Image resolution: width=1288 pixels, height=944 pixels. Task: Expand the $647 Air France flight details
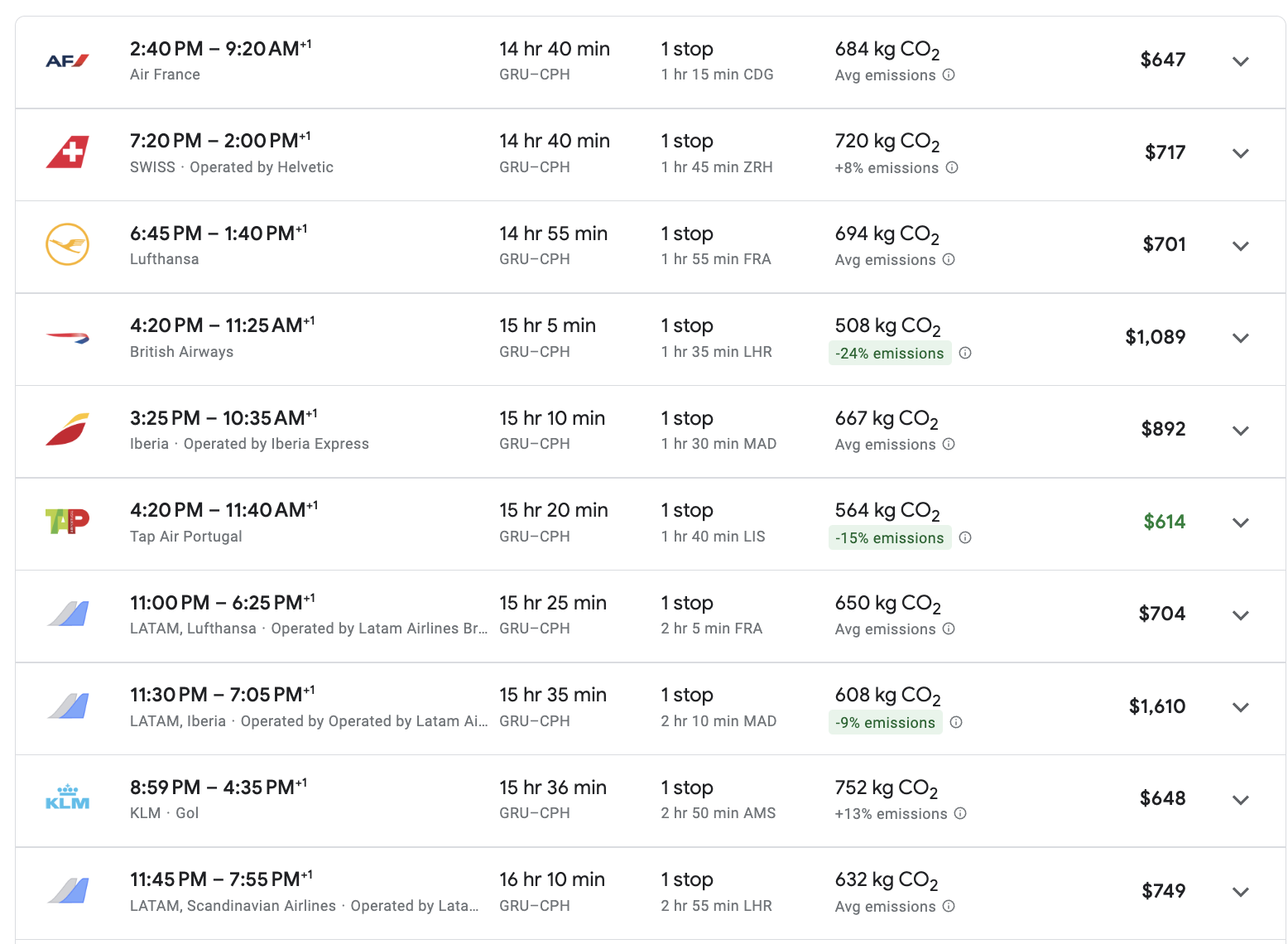[1240, 61]
